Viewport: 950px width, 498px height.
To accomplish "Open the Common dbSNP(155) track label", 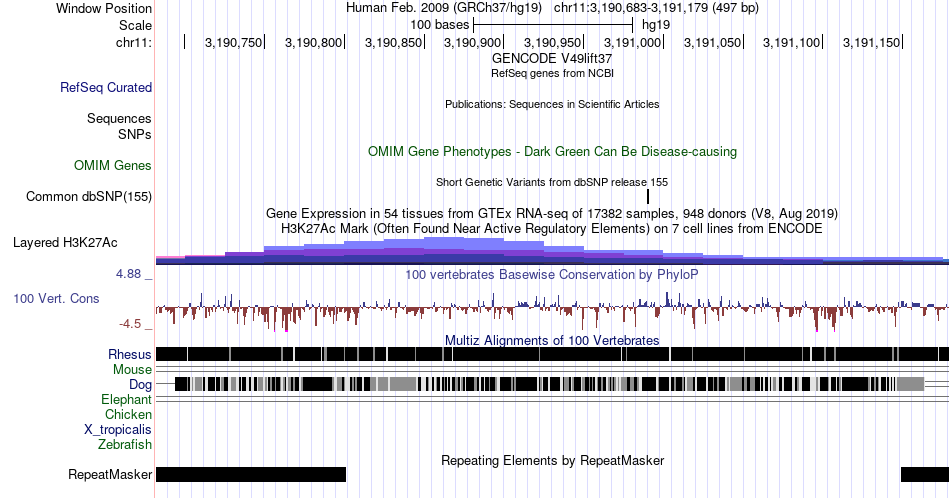I will [x=88, y=196].
